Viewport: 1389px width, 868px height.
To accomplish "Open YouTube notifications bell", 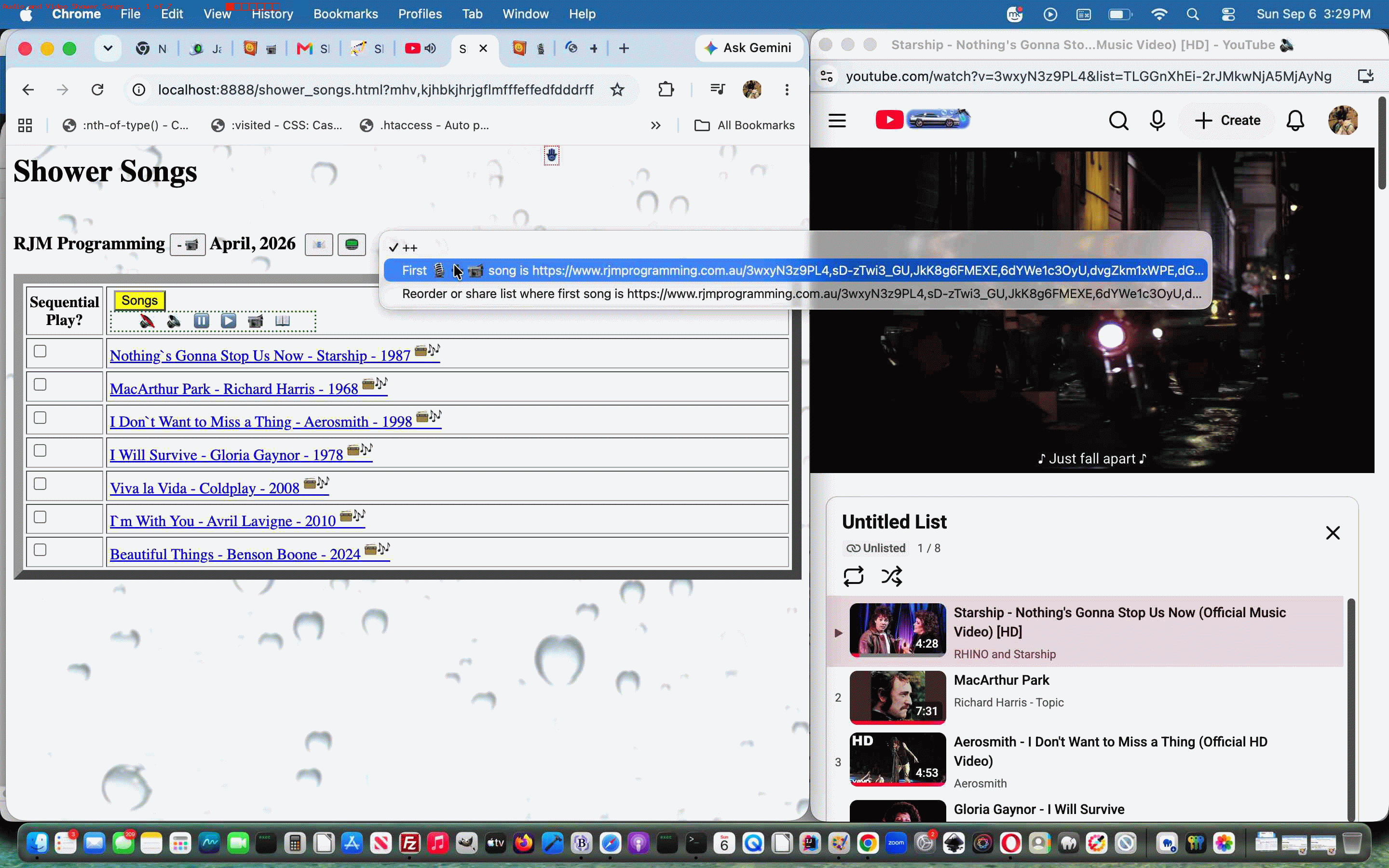I will (x=1295, y=121).
